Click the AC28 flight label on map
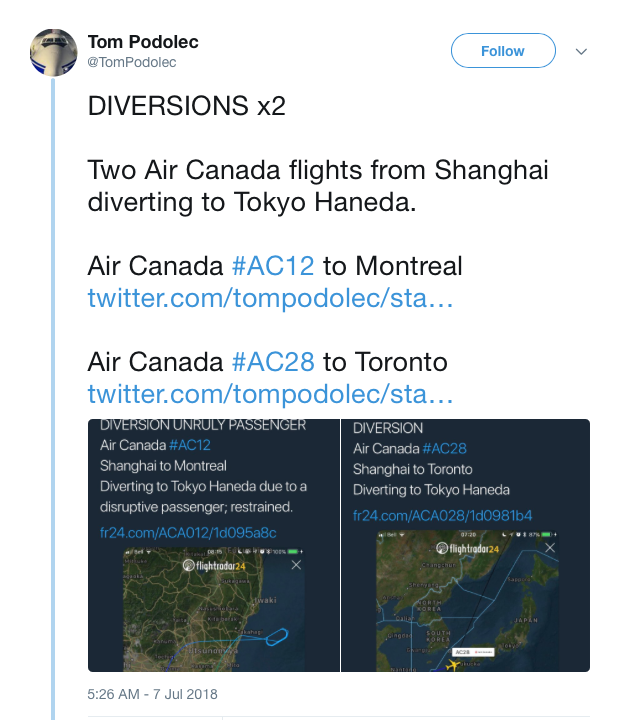This screenshot has height=720, width=625. (473, 652)
